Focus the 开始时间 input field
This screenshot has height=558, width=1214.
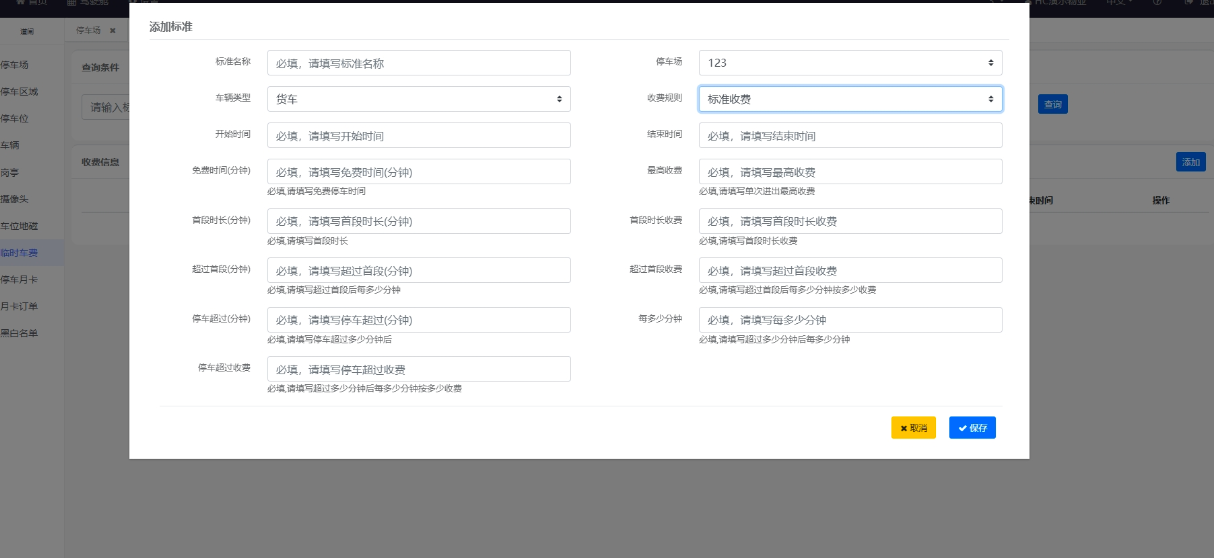[x=418, y=135]
